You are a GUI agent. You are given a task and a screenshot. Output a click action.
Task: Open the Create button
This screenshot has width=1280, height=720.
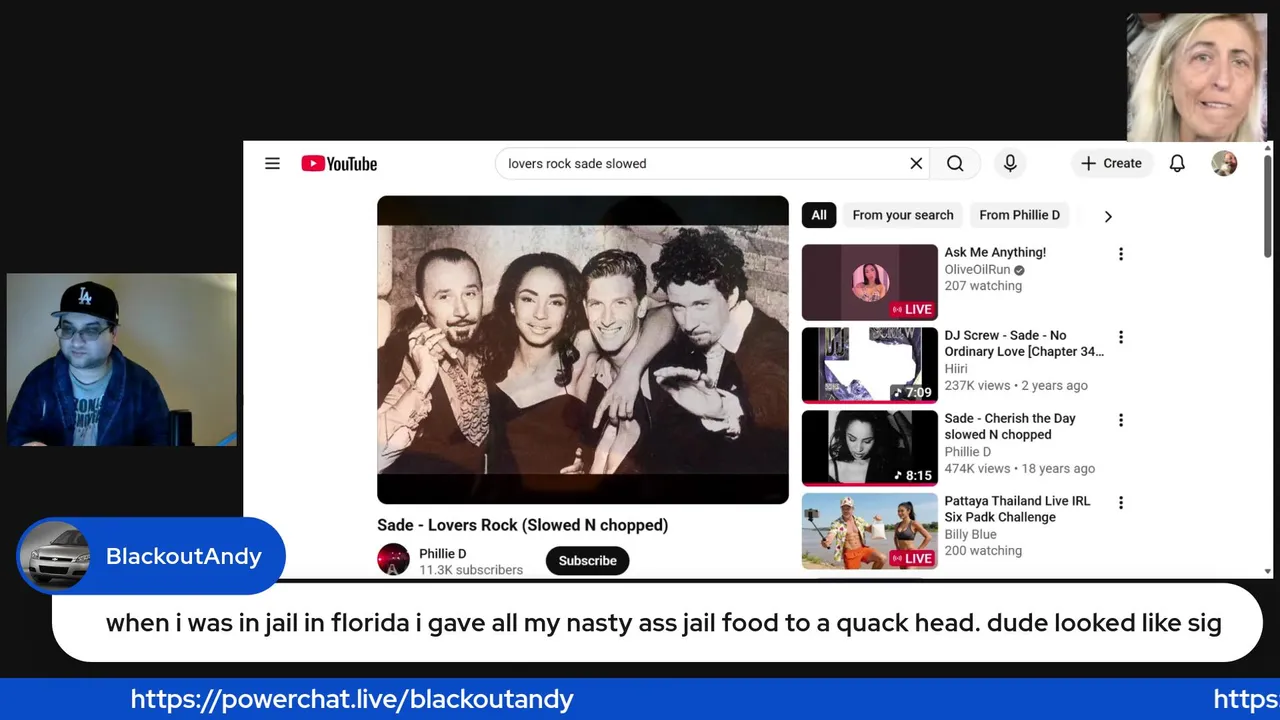pyautogui.click(x=1111, y=163)
